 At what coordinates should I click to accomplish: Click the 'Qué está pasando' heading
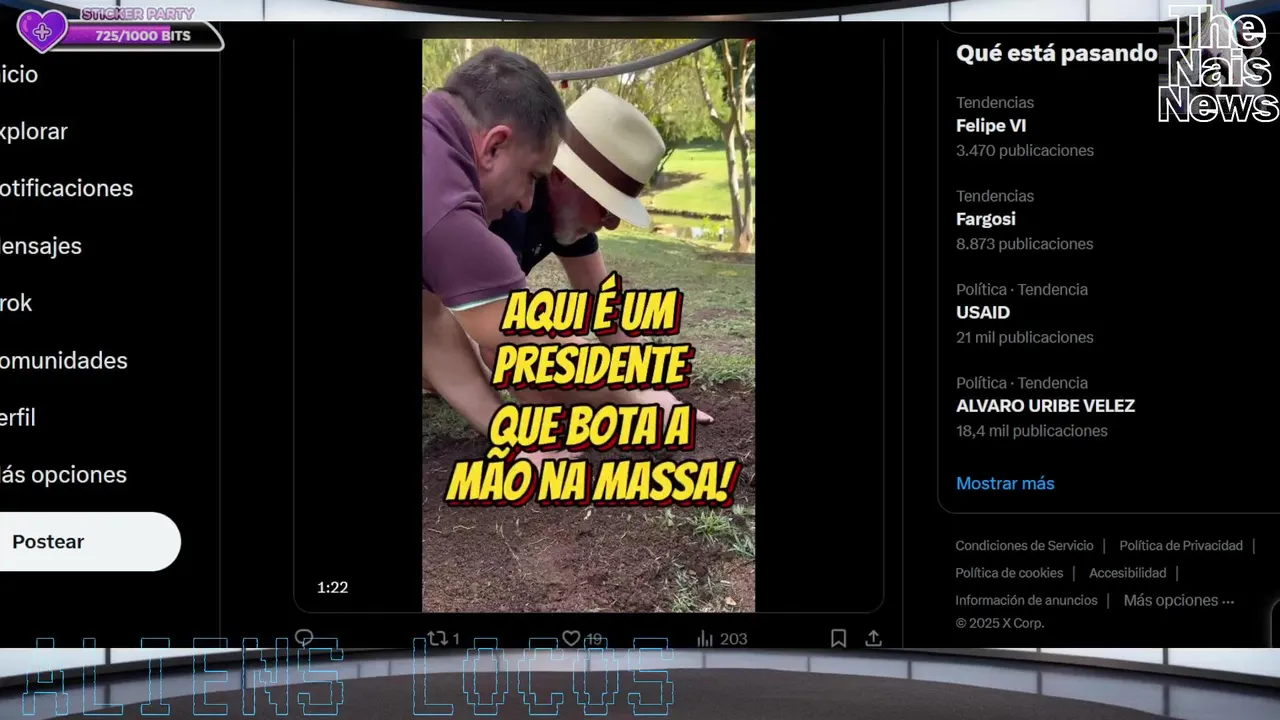pyautogui.click(x=1056, y=53)
